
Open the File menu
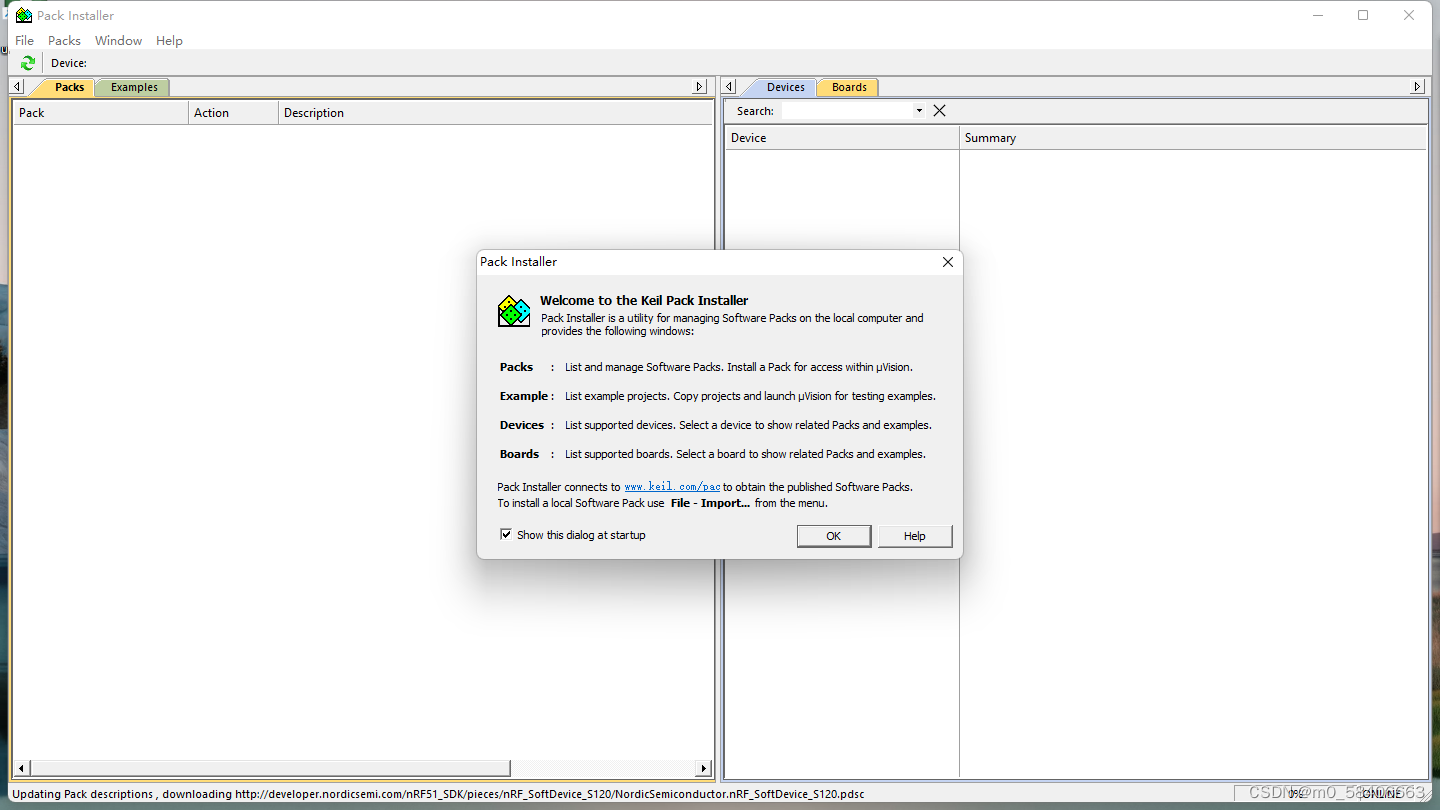click(x=25, y=40)
